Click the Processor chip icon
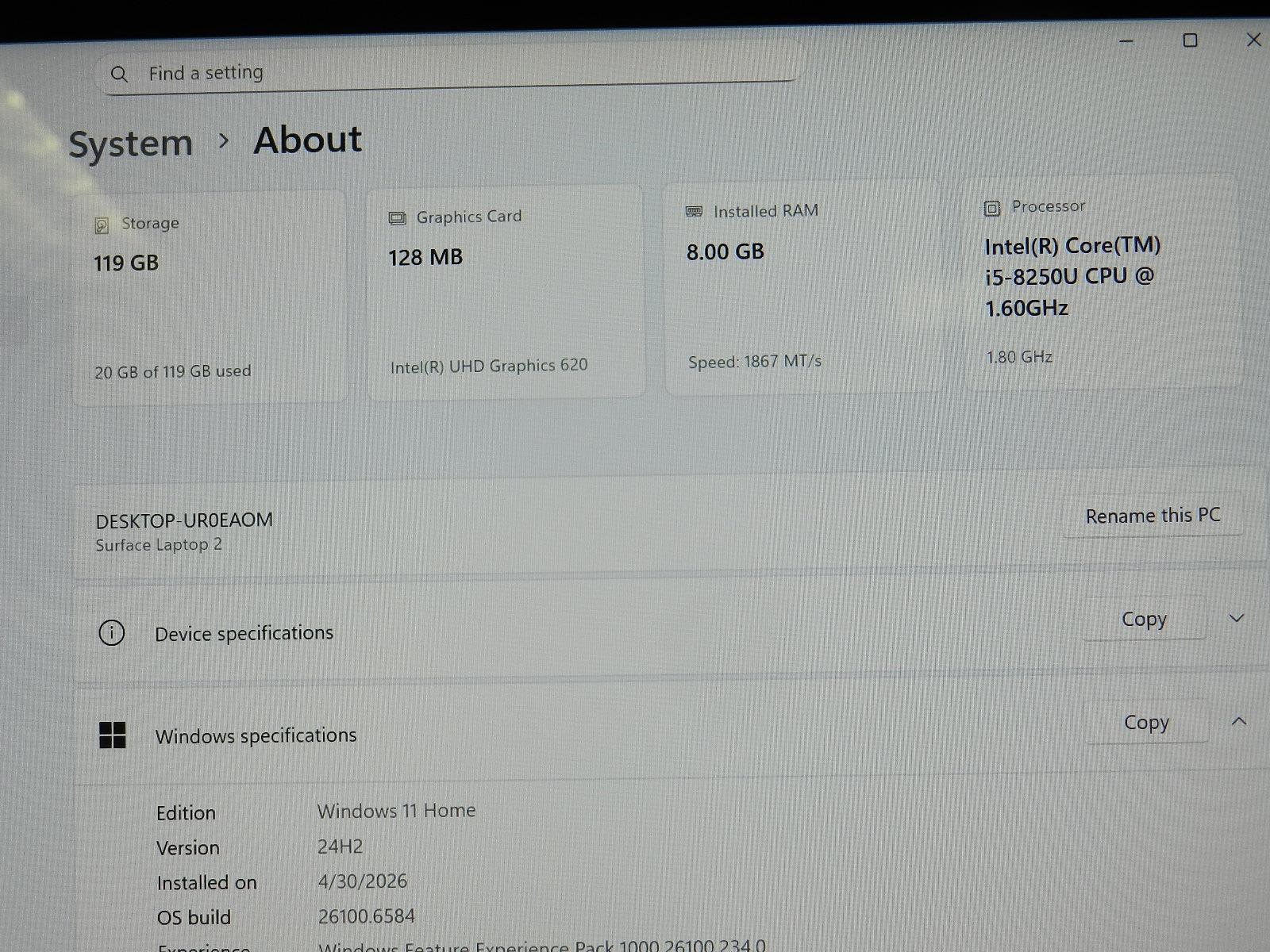 991,208
